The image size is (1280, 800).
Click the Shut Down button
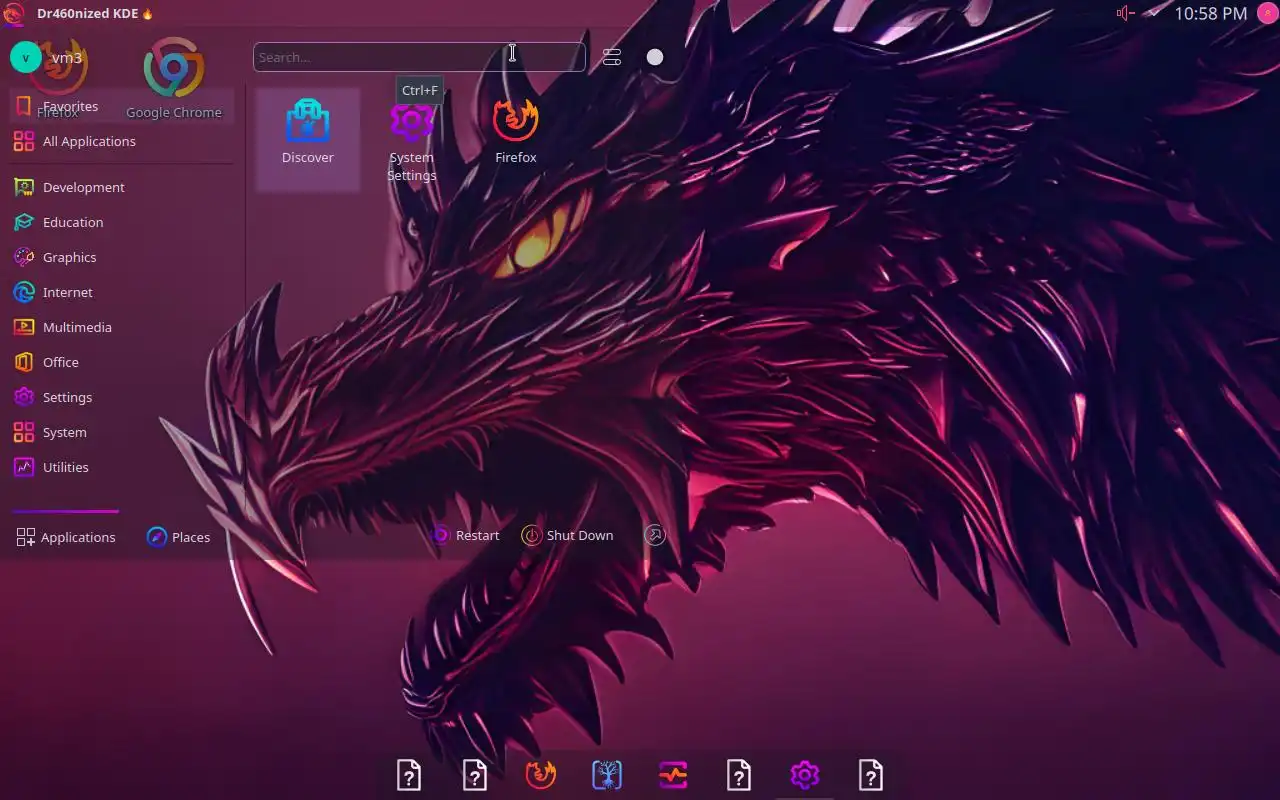tap(568, 535)
